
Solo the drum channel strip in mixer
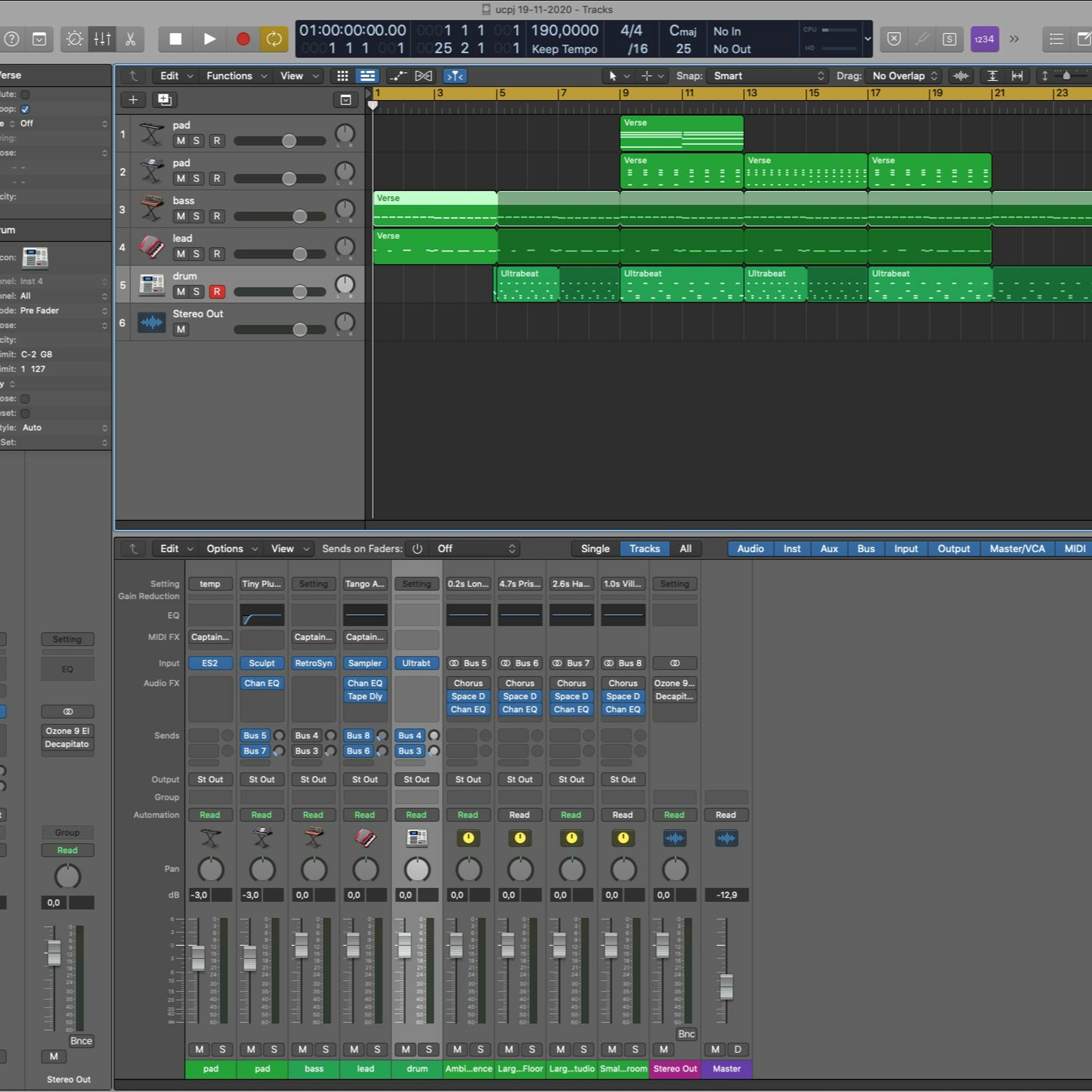(x=429, y=1050)
